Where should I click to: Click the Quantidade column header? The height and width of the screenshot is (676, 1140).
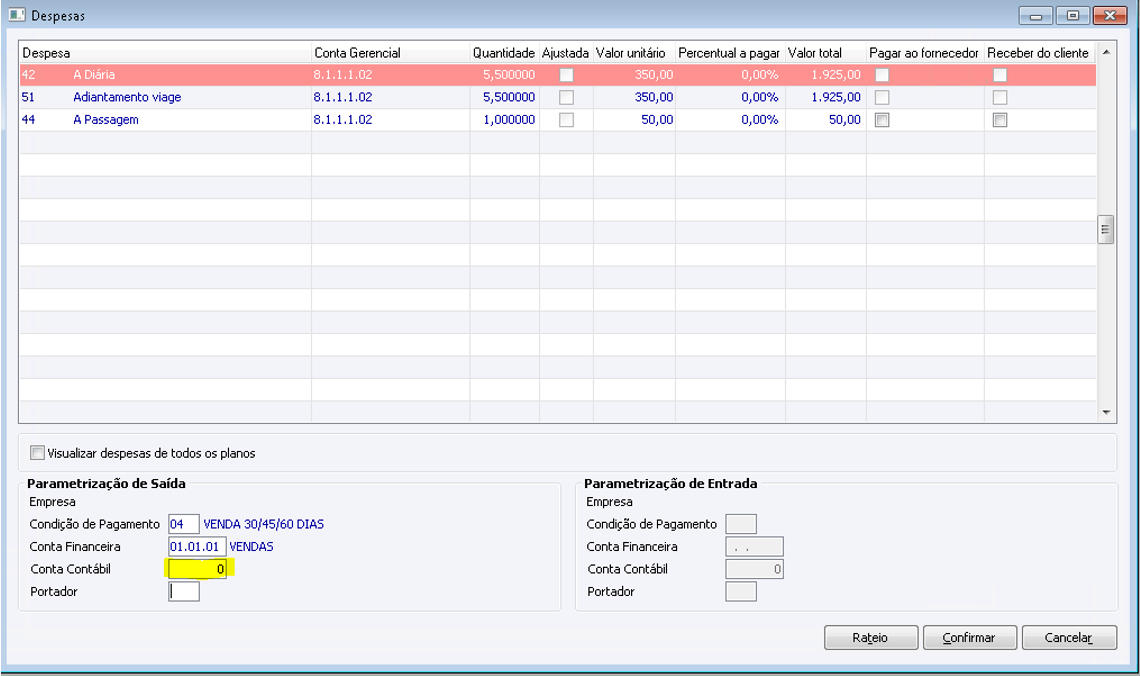pos(505,52)
